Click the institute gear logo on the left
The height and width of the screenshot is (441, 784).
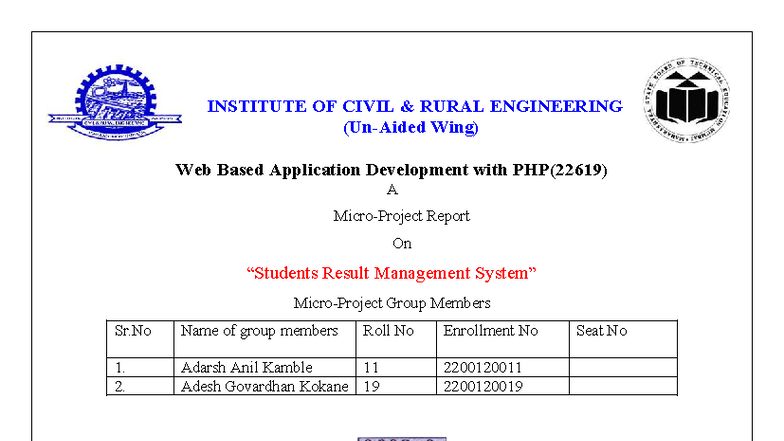[115, 102]
